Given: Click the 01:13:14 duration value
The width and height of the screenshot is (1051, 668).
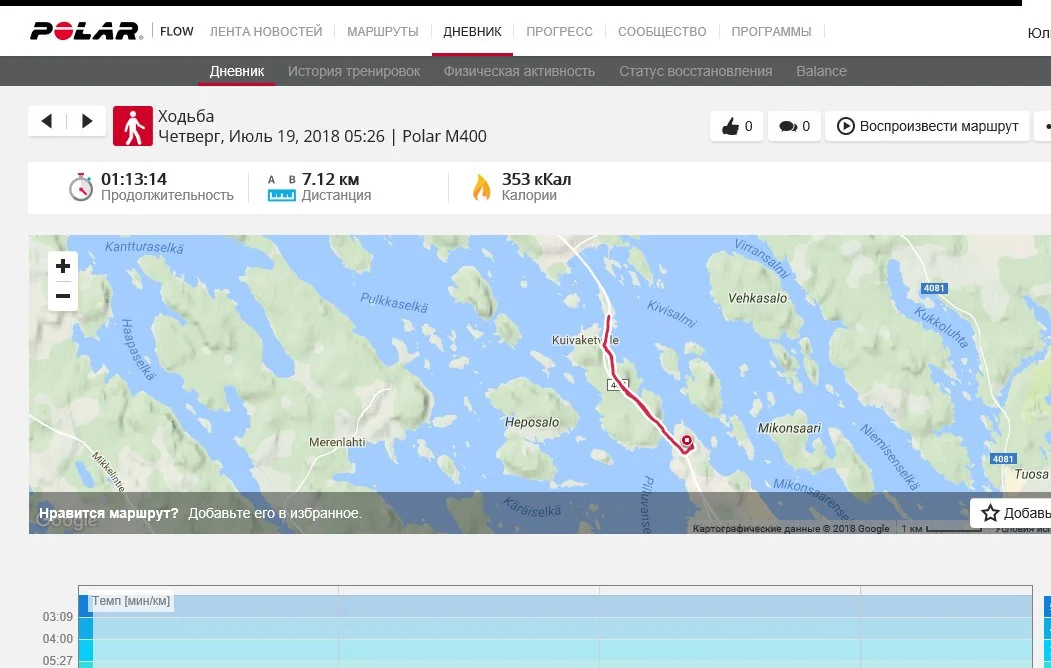Looking at the screenshot, I should pyautogui.click(x=134, y=180).
